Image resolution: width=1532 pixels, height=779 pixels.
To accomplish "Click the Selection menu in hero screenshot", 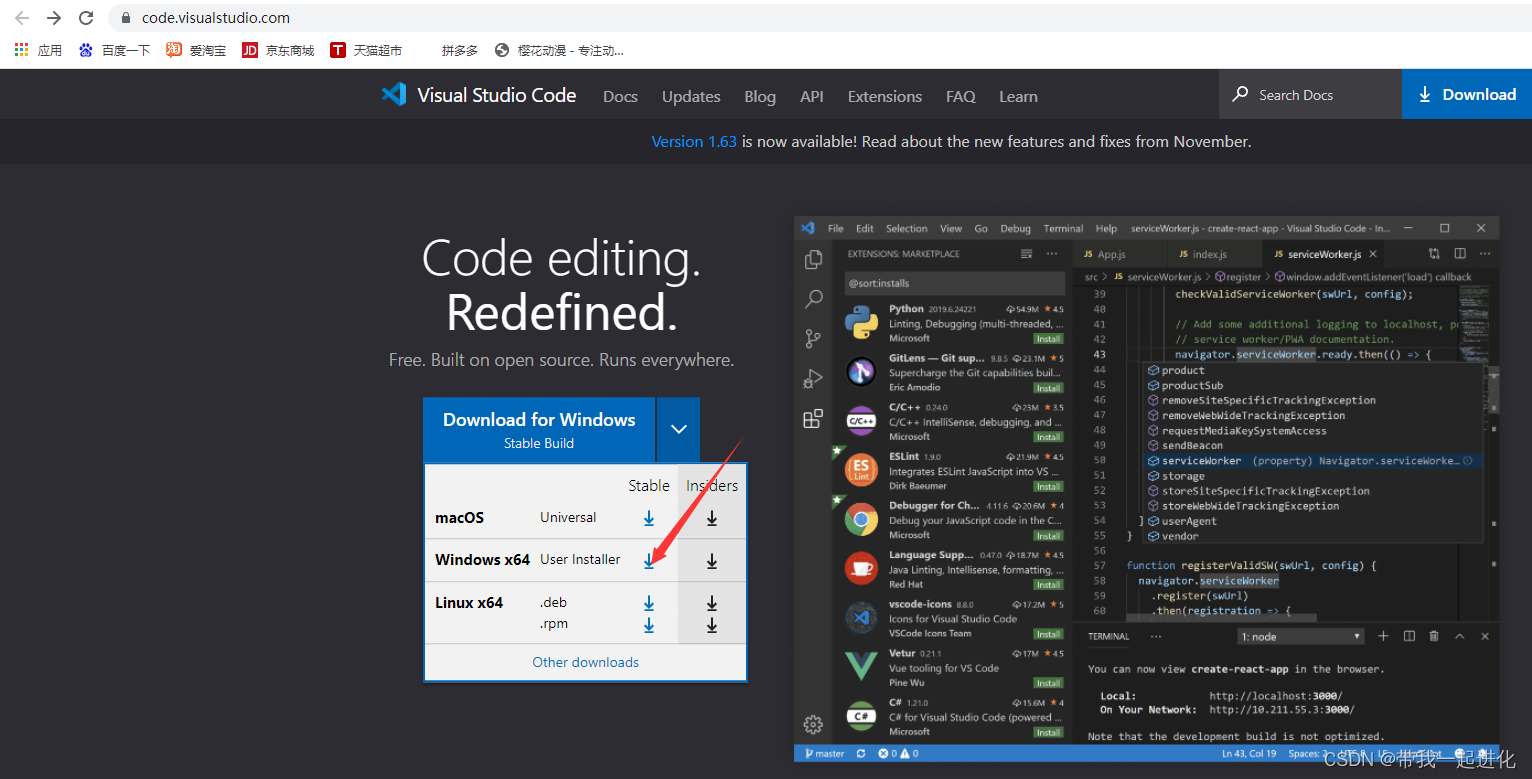I will click(907, 228).
